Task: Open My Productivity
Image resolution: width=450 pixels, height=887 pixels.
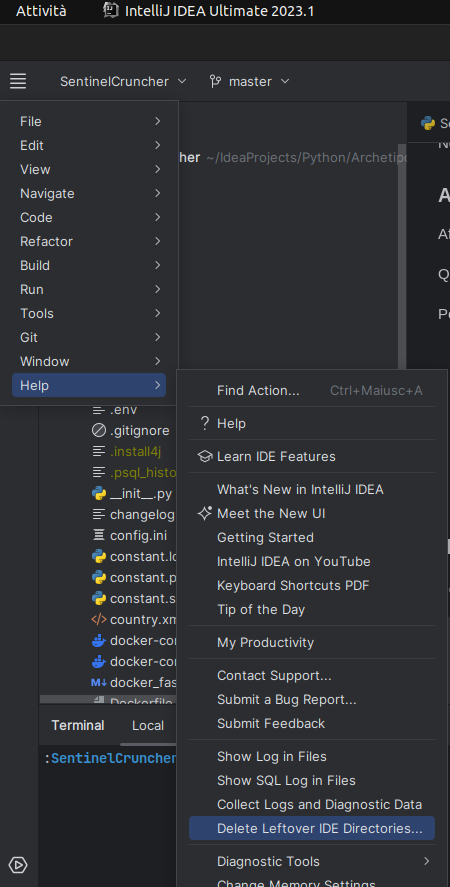Action: 312,642
